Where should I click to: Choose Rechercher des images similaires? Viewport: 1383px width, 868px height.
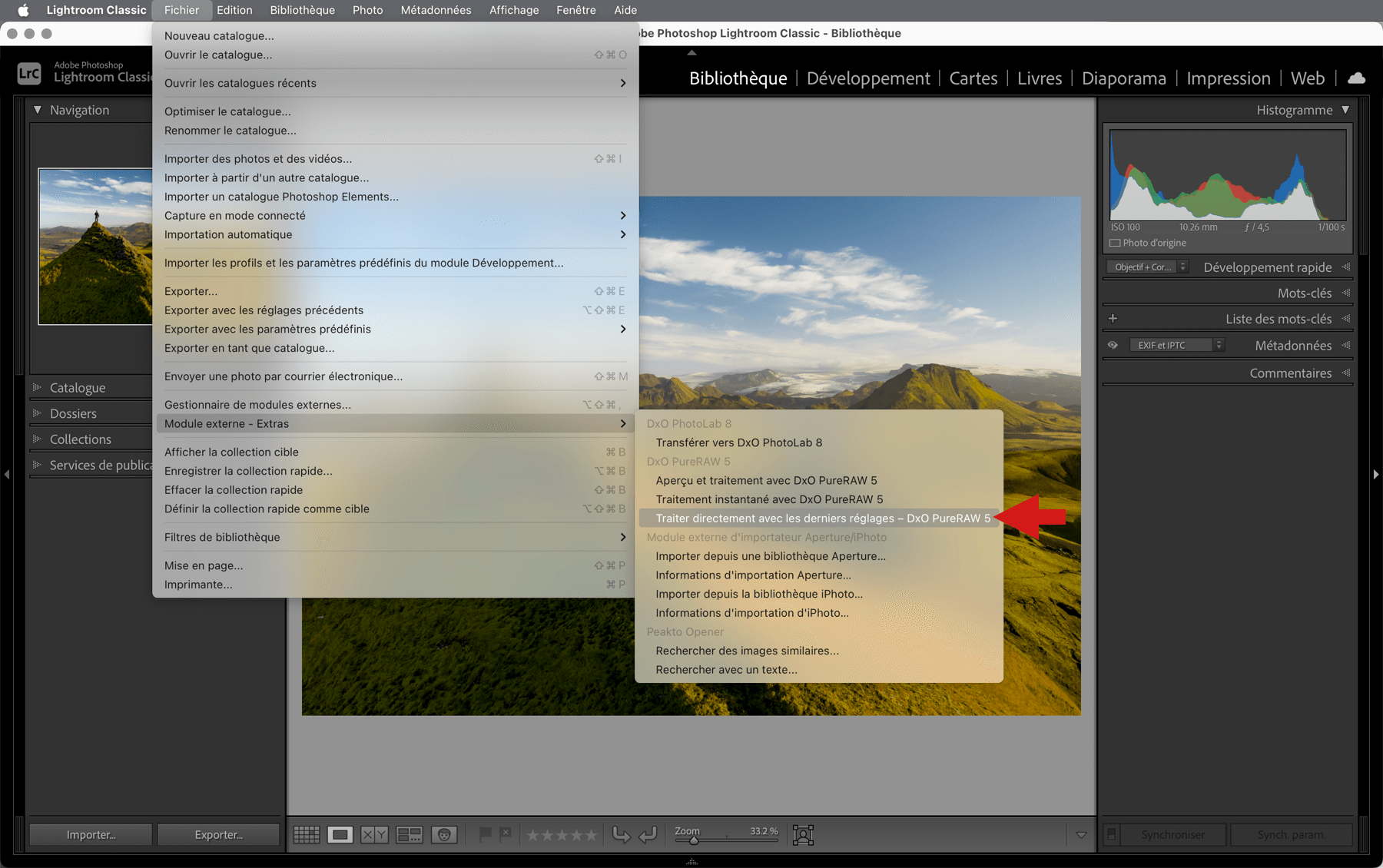819,651
